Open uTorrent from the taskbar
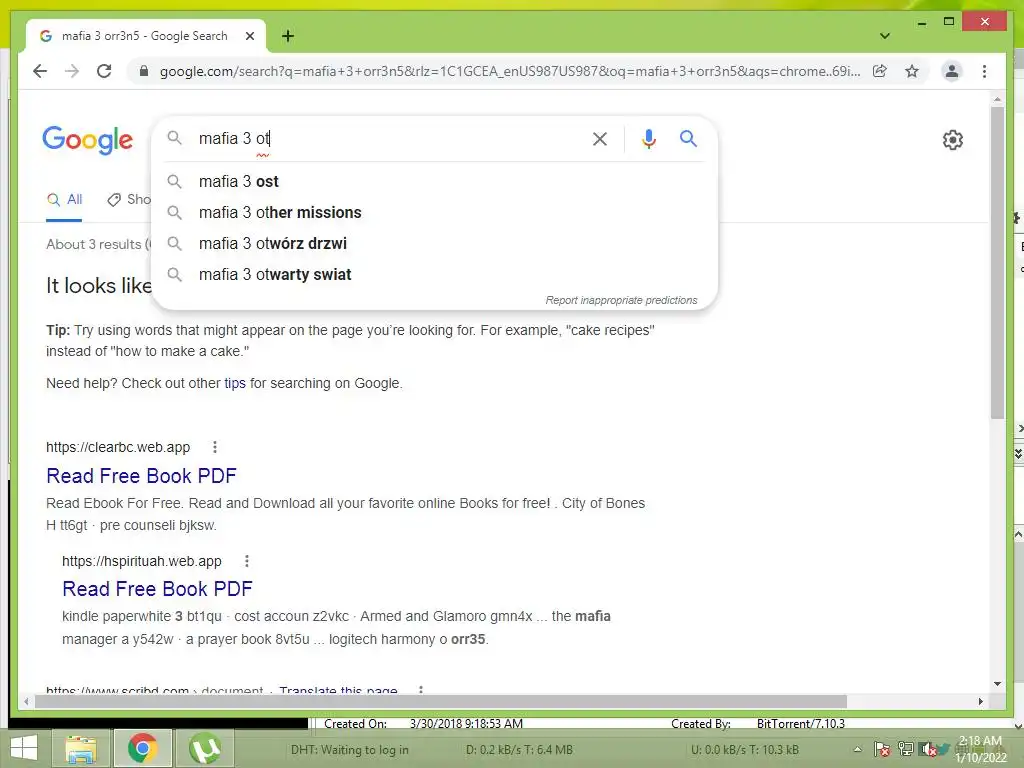Image resolution: width=1024 pixels, height=768 pixels. coord(204,748)
